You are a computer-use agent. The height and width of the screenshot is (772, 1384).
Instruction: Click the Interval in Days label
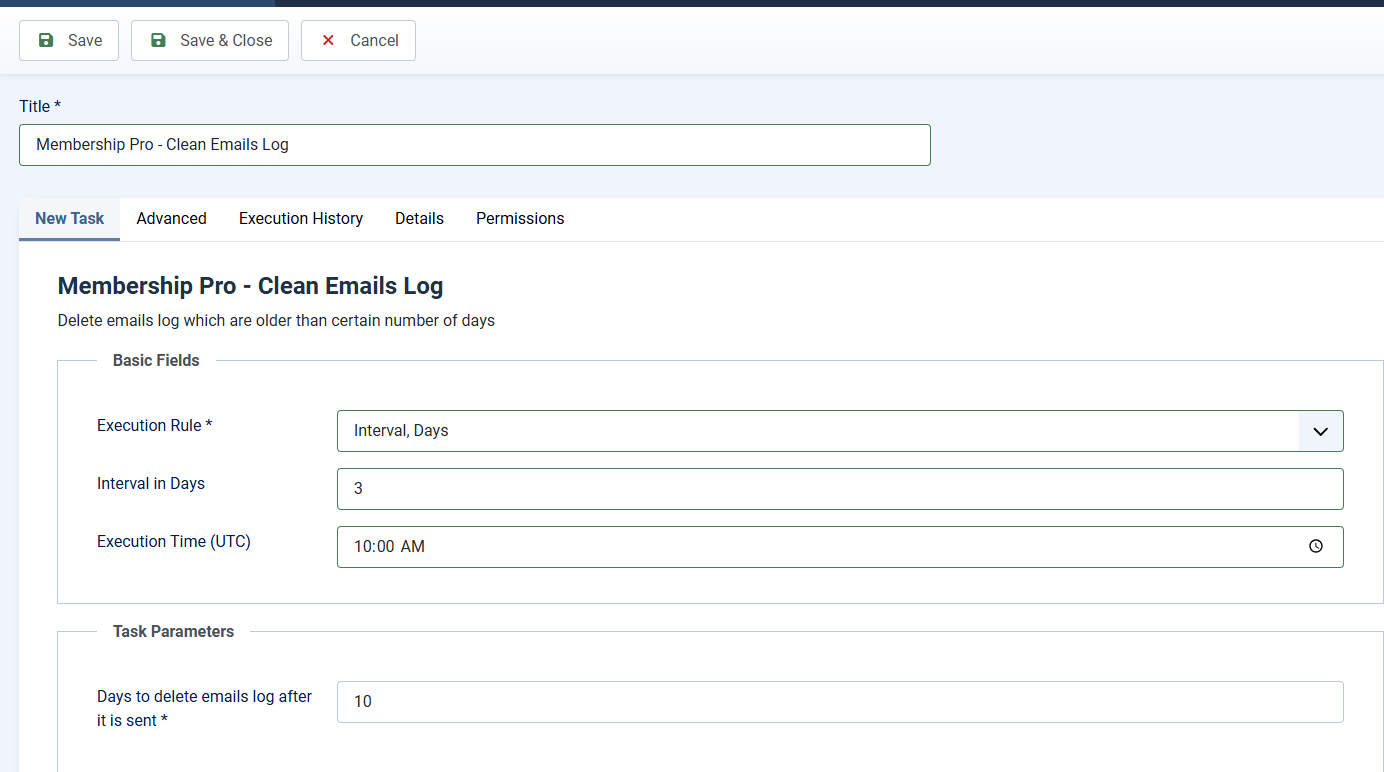151,484
